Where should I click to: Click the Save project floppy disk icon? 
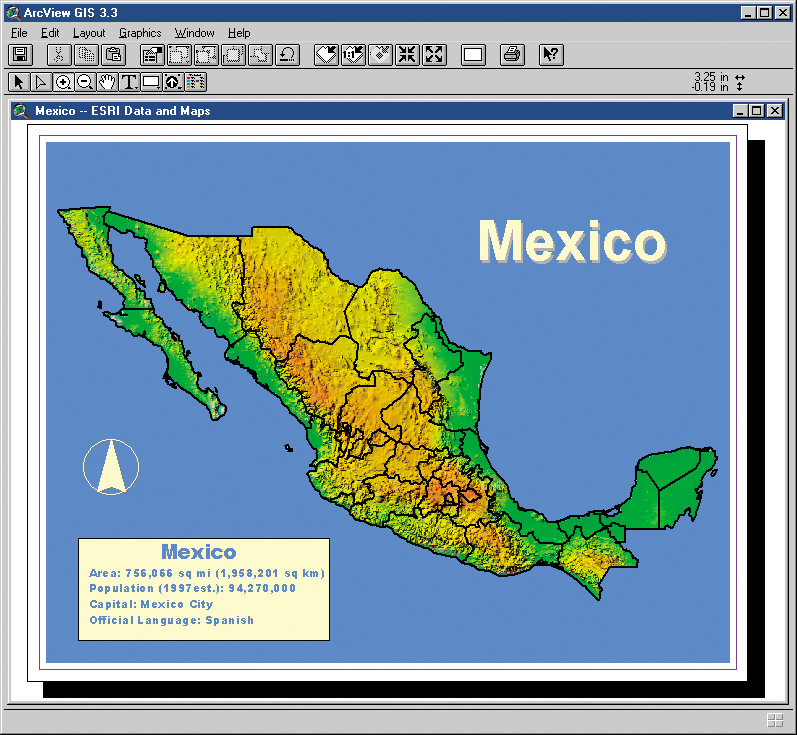click(x=20, y=54)
